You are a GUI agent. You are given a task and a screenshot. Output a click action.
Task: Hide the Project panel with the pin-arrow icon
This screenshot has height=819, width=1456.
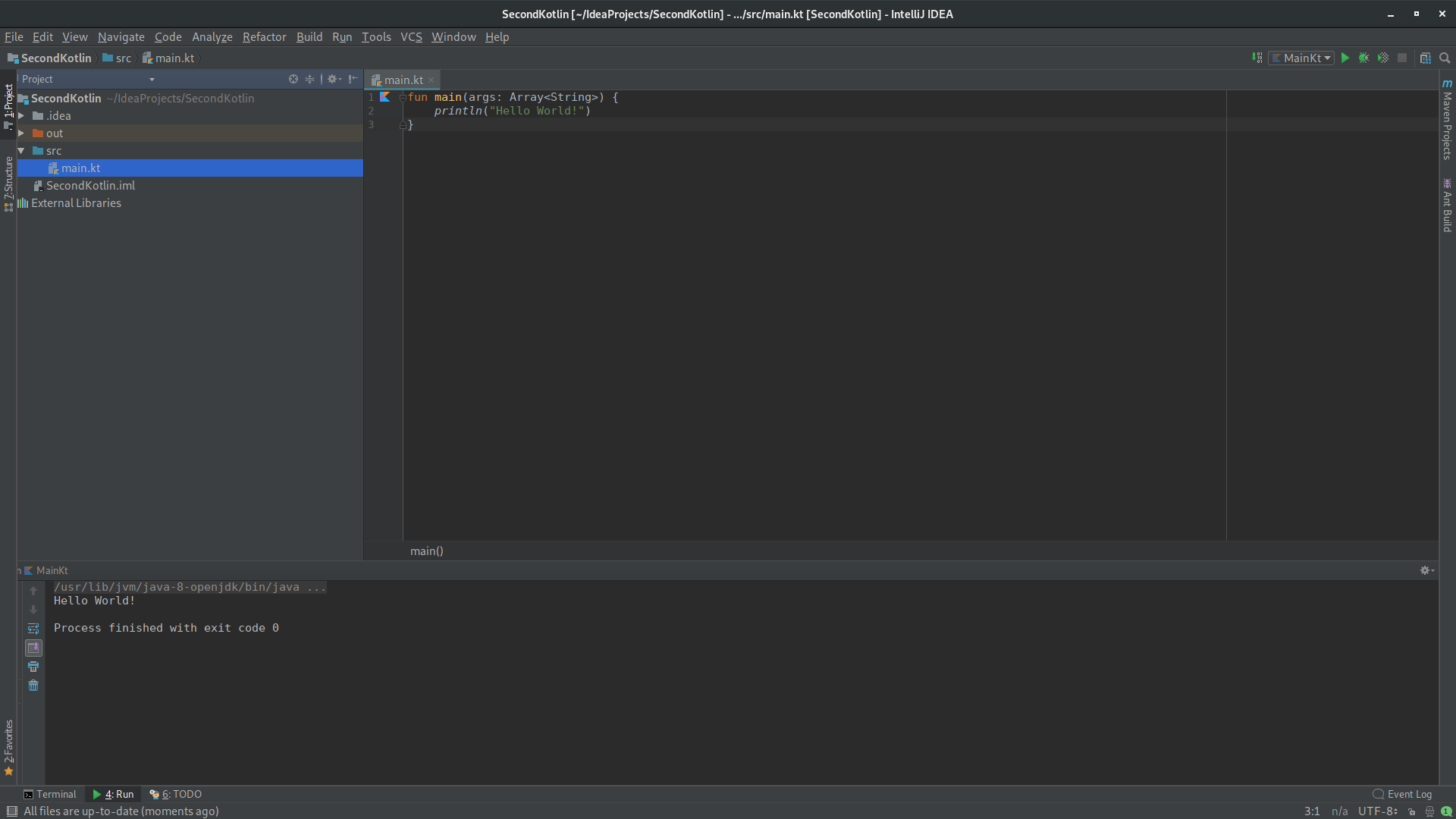[x=353, y=79]
